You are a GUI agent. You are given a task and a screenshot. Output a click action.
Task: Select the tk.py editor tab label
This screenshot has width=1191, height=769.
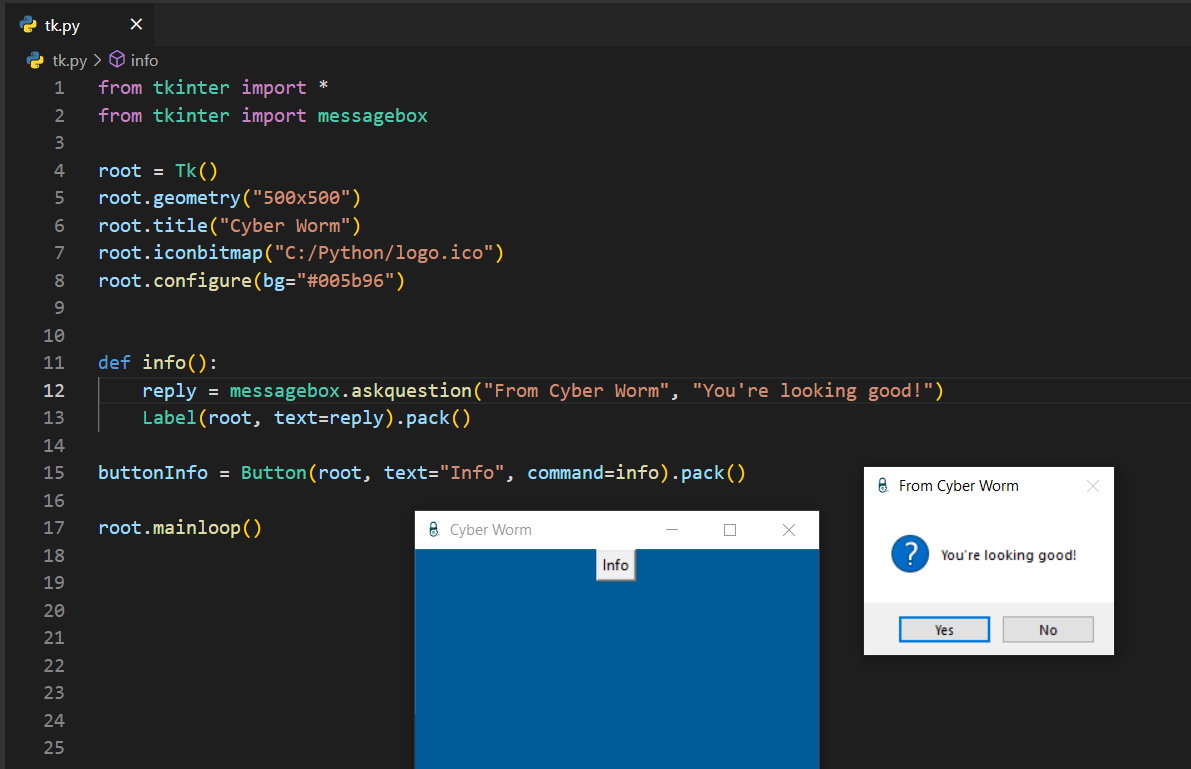[x=62, y=25]
